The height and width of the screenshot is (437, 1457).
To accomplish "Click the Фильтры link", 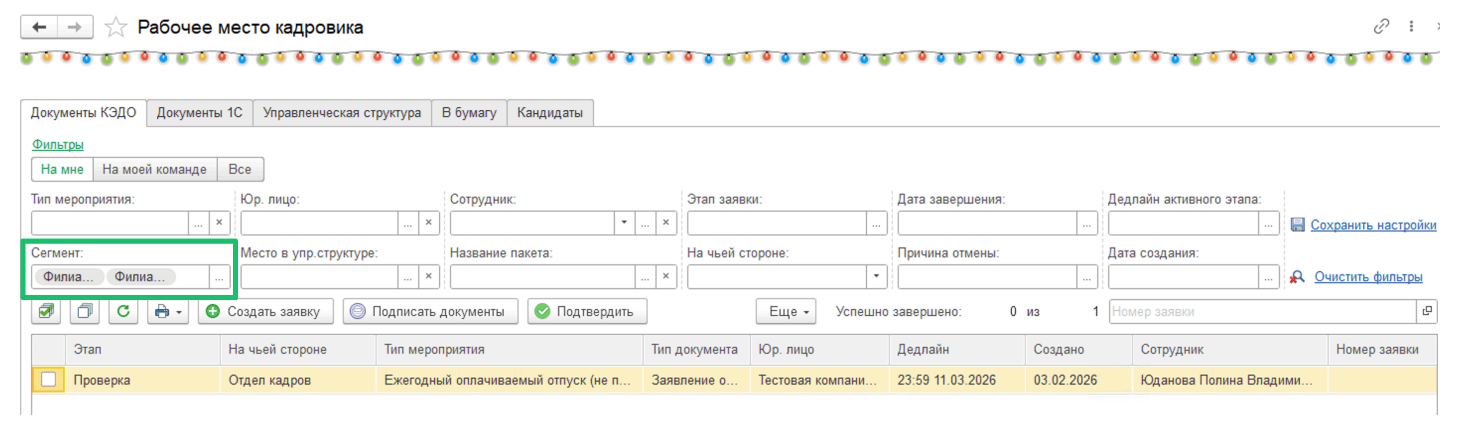I will click(58, 145).
